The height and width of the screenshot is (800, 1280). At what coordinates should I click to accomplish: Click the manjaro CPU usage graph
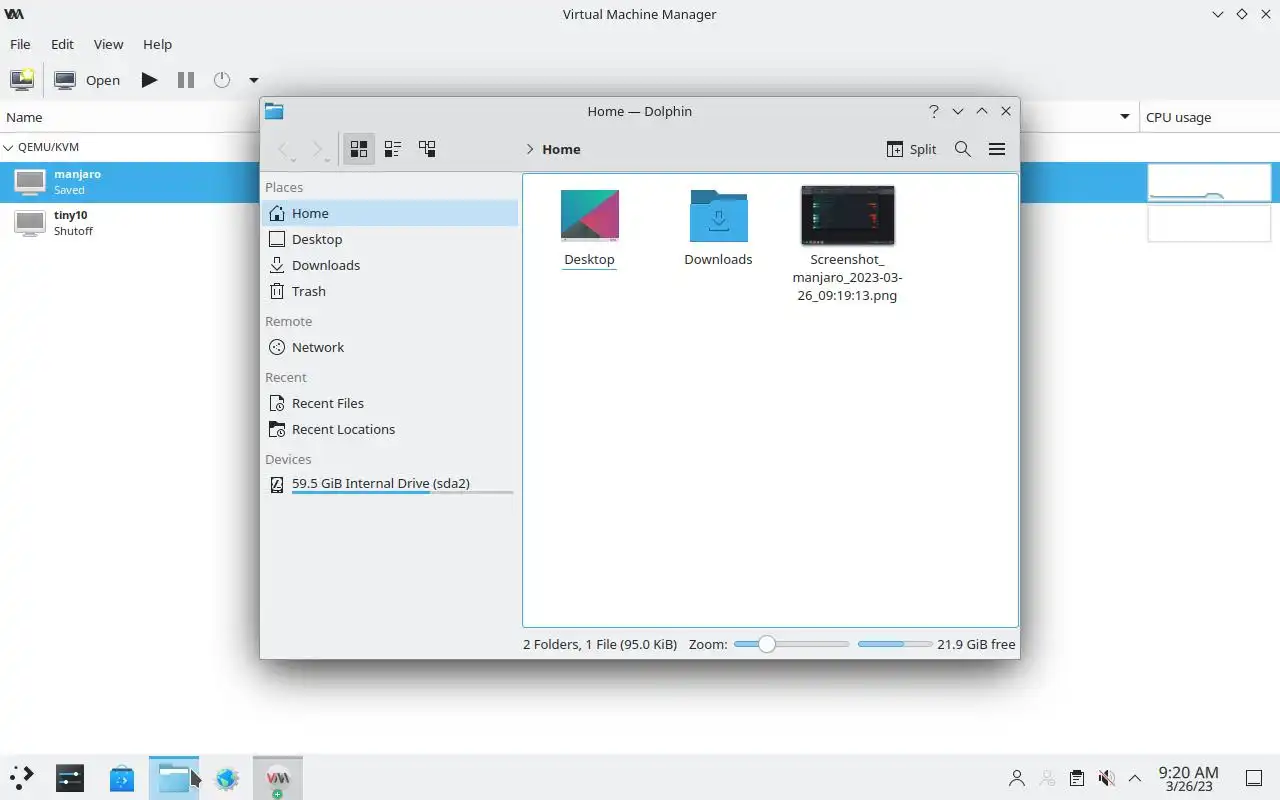[1209, 182]
